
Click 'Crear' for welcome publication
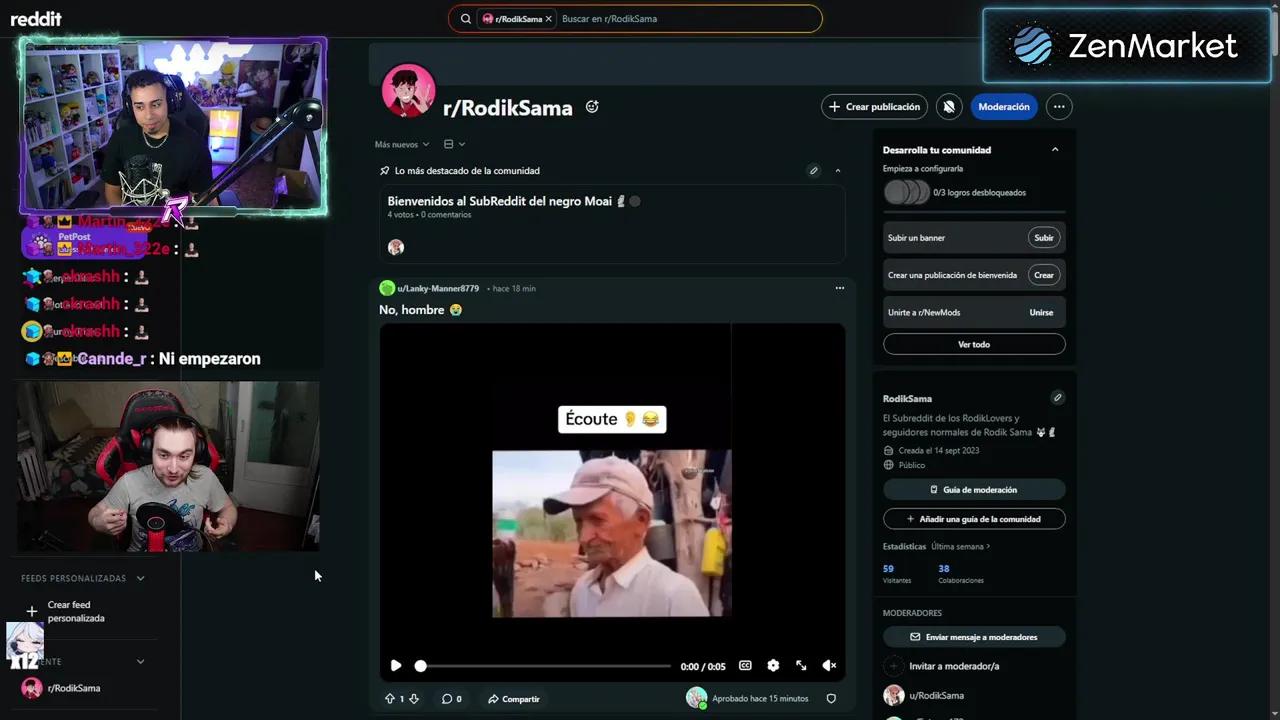pyautogui.click(x=1044, y=275)
